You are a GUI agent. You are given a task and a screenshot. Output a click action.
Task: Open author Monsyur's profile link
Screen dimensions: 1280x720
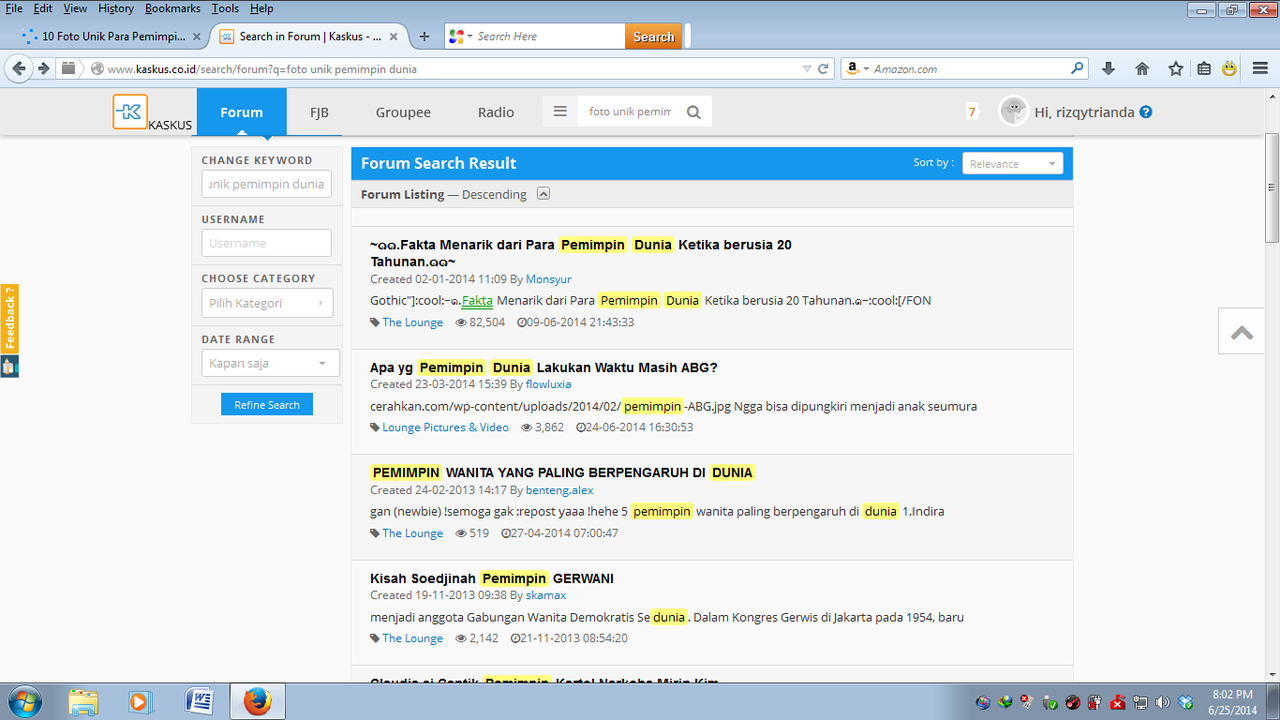[549, 279]
